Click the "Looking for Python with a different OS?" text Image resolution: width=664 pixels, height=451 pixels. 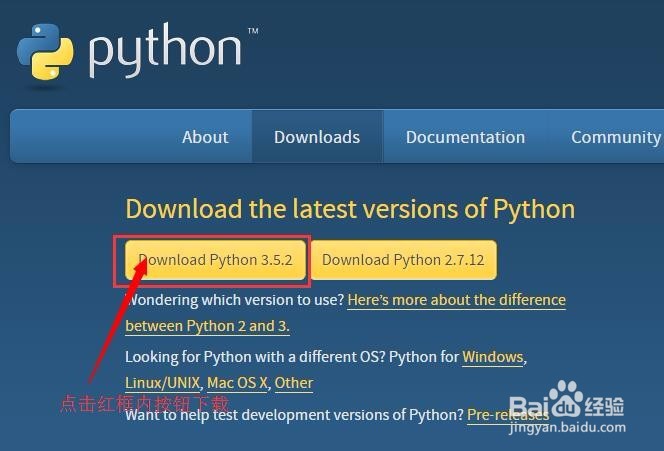[255, 357]
